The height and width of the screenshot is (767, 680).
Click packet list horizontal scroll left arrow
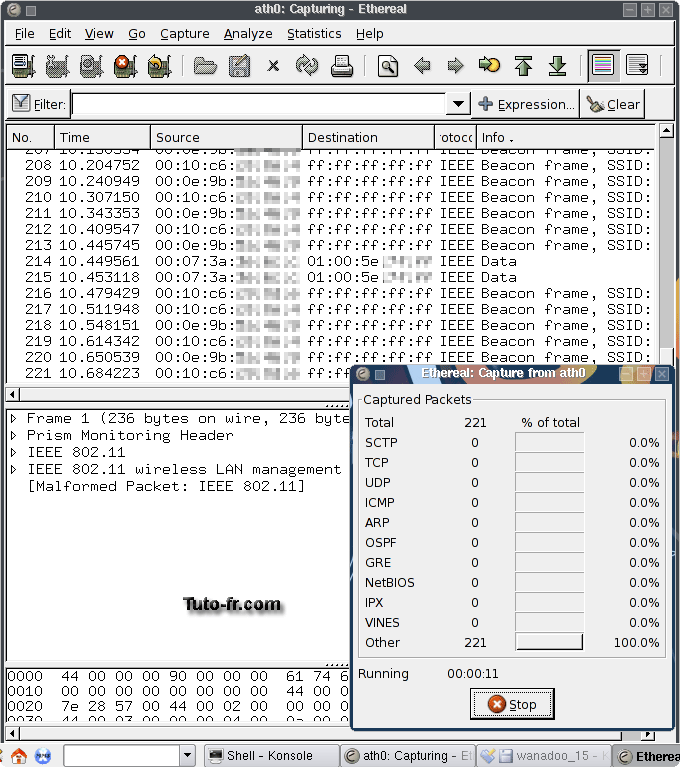click(x=13, y=394)
